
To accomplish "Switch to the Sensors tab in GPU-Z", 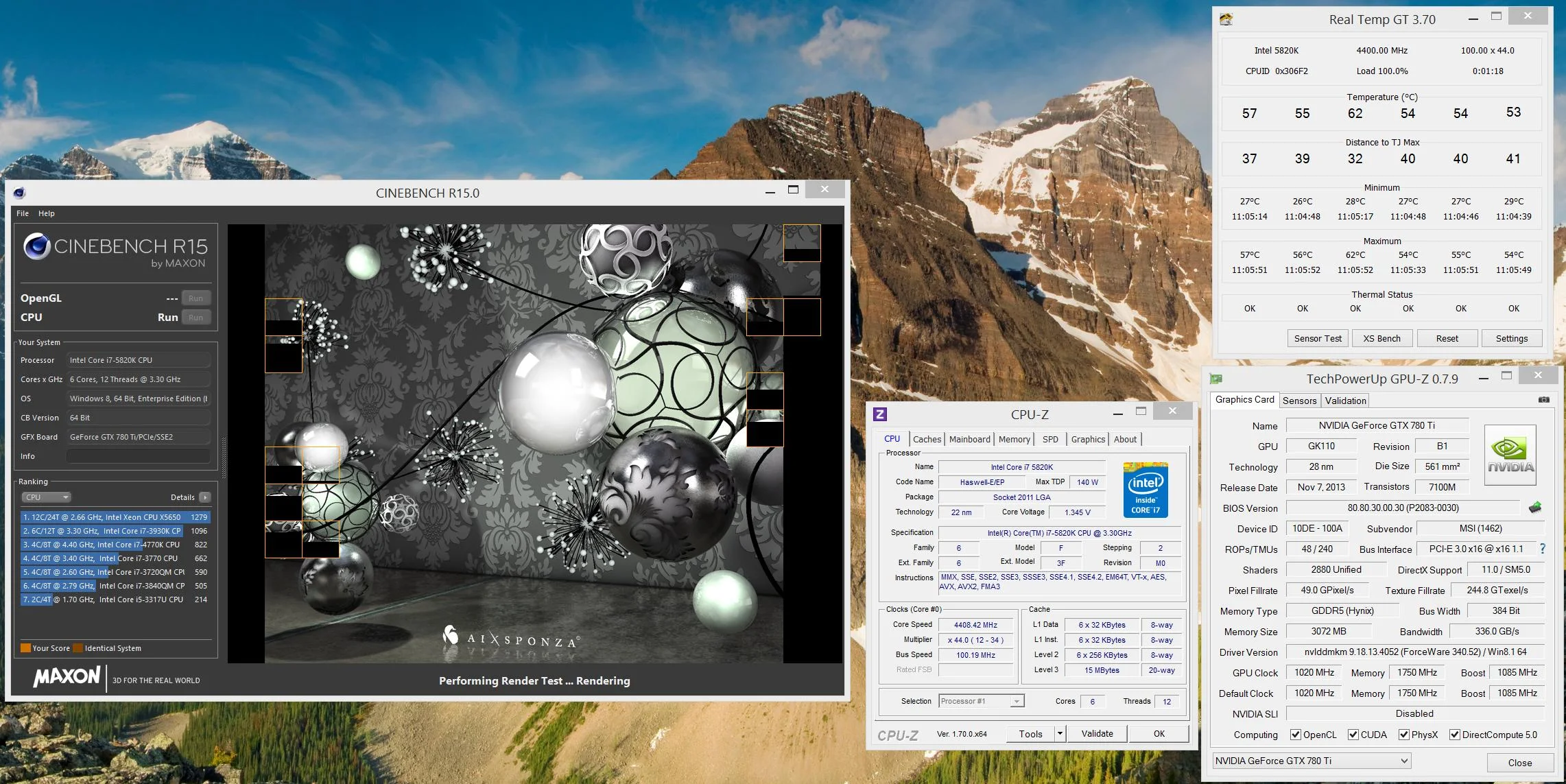I will [x=1299, y=401].
